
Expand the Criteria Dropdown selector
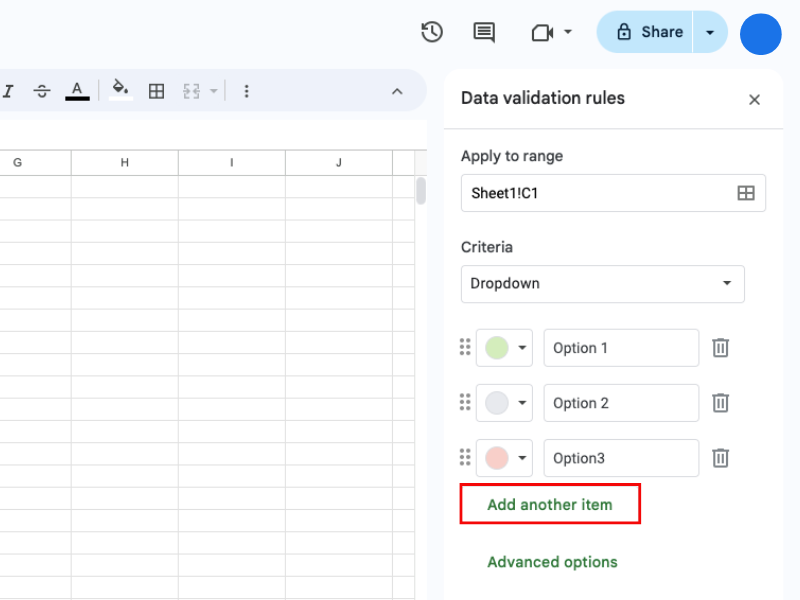coord(602,284)
